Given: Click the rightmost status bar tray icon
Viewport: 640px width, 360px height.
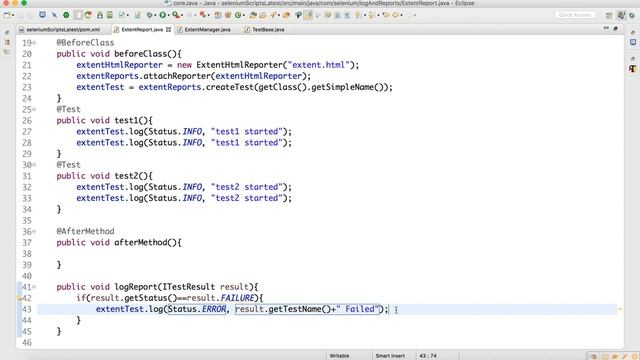Looking at the screenshot, I should pos(634,356).
